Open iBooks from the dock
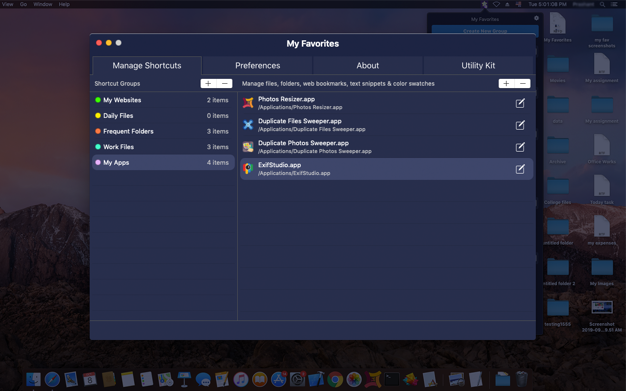626x391 pixels. [260, 379]
